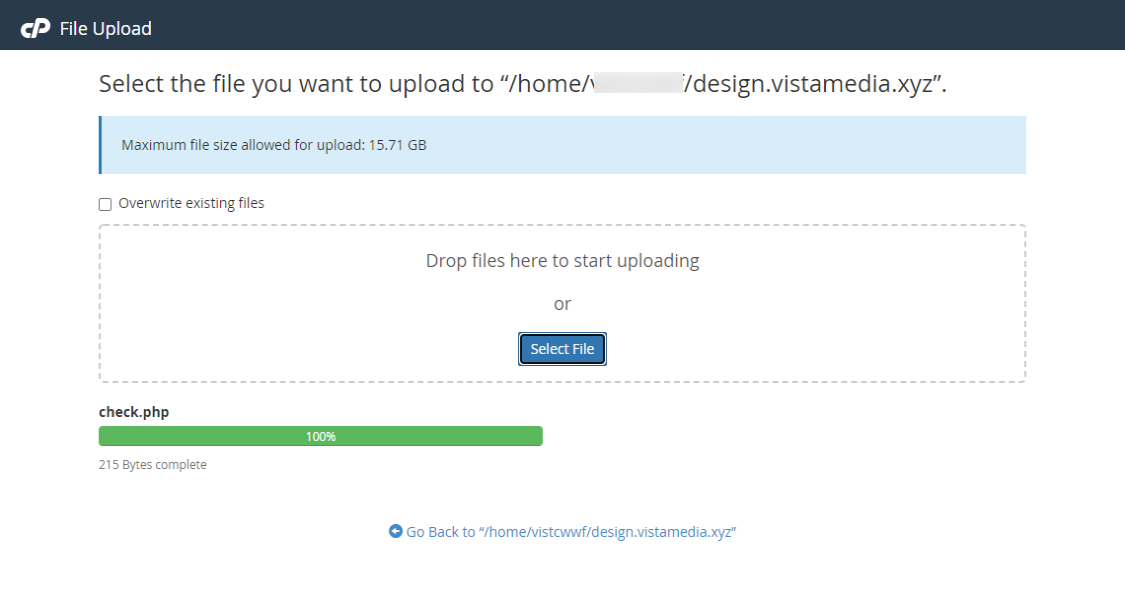Click the dashed file drop zone area
1125x602 pixels.
coord(562,304)
